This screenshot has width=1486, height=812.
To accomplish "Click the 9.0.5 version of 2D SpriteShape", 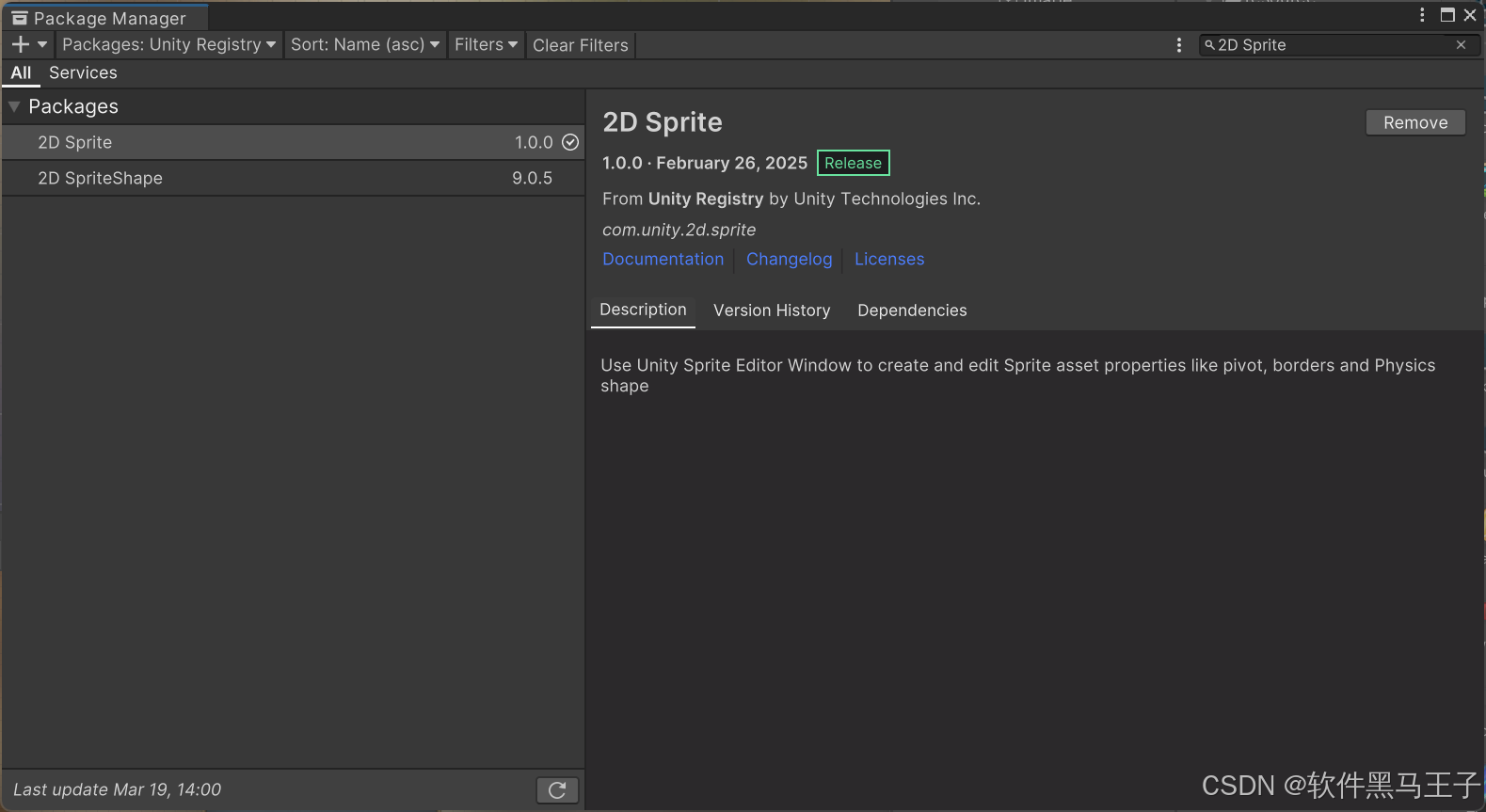I will 532,178.
